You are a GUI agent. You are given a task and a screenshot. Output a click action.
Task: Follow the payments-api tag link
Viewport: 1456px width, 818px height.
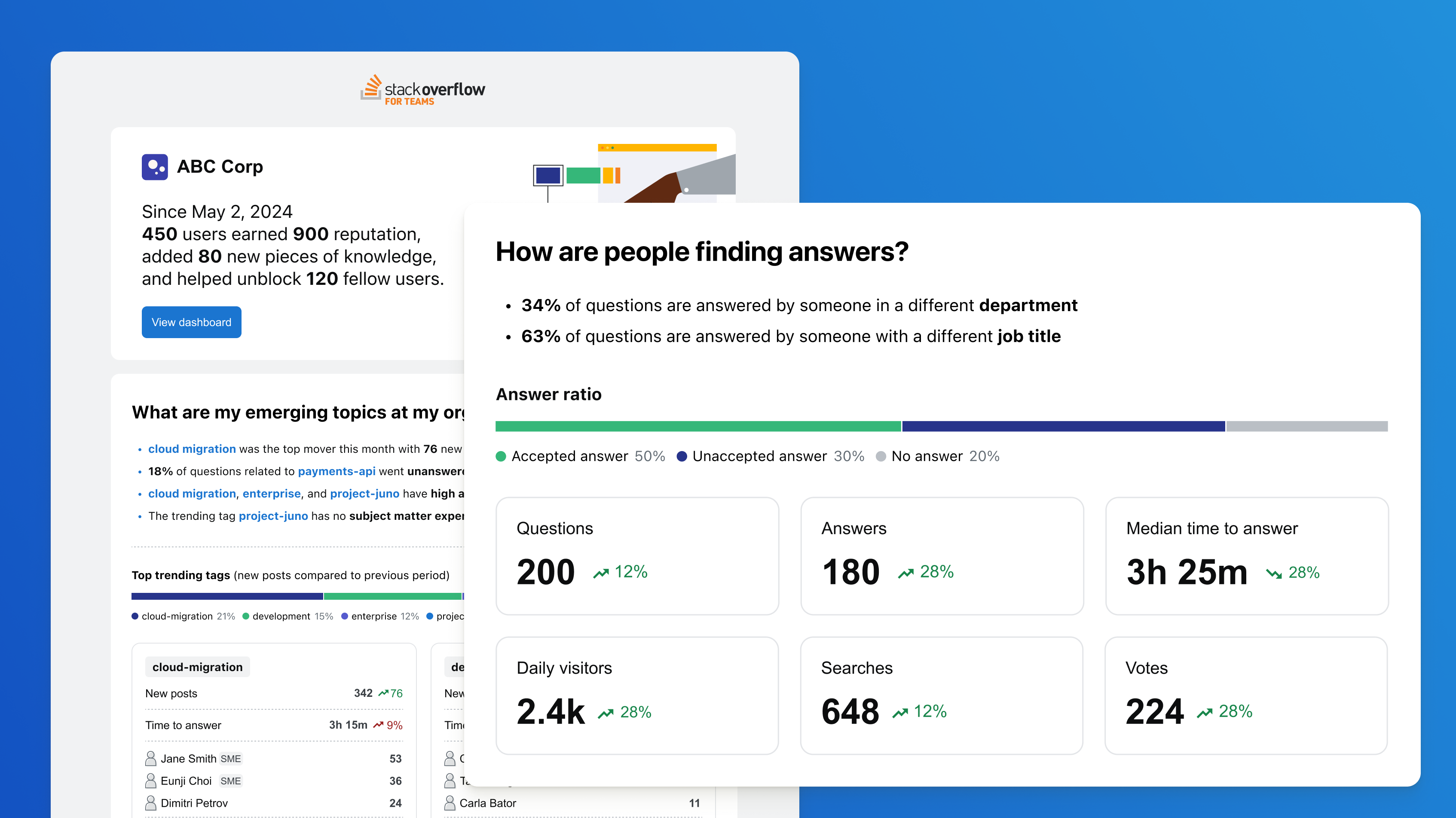(x=336, y=471)
